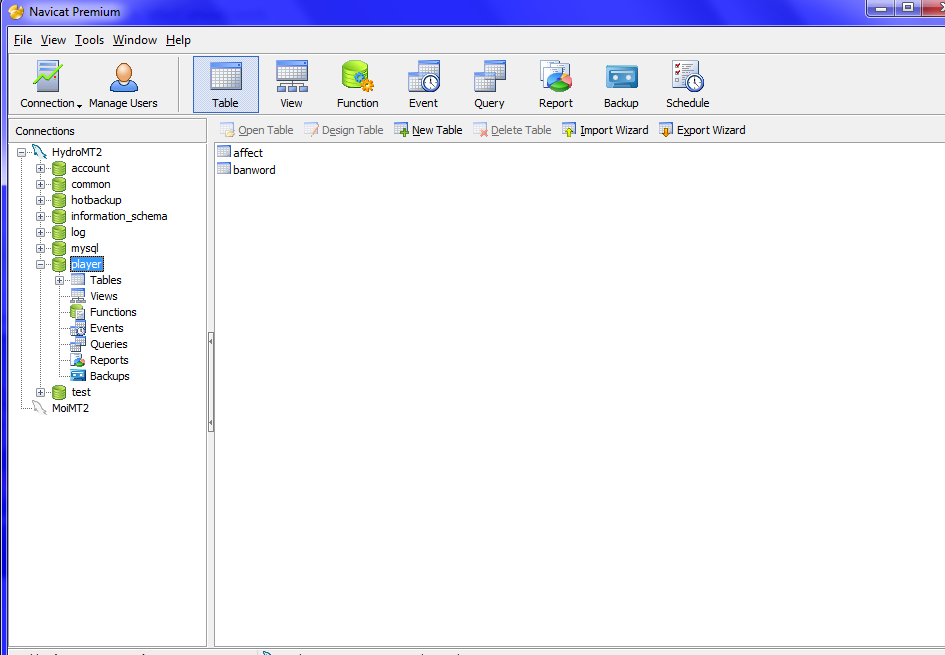This screenshot has width=945, height=655.
Task: Open the Query toolbar icon
Action: pyautogui.click(x=489, y=77)
